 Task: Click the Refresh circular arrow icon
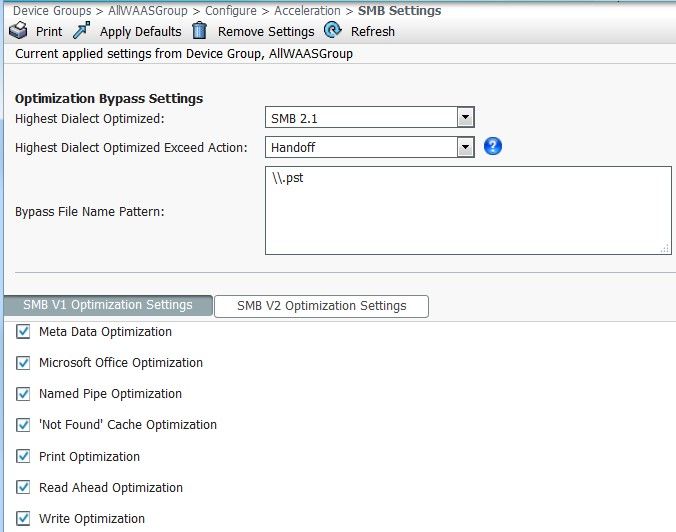tap(333, 31)
